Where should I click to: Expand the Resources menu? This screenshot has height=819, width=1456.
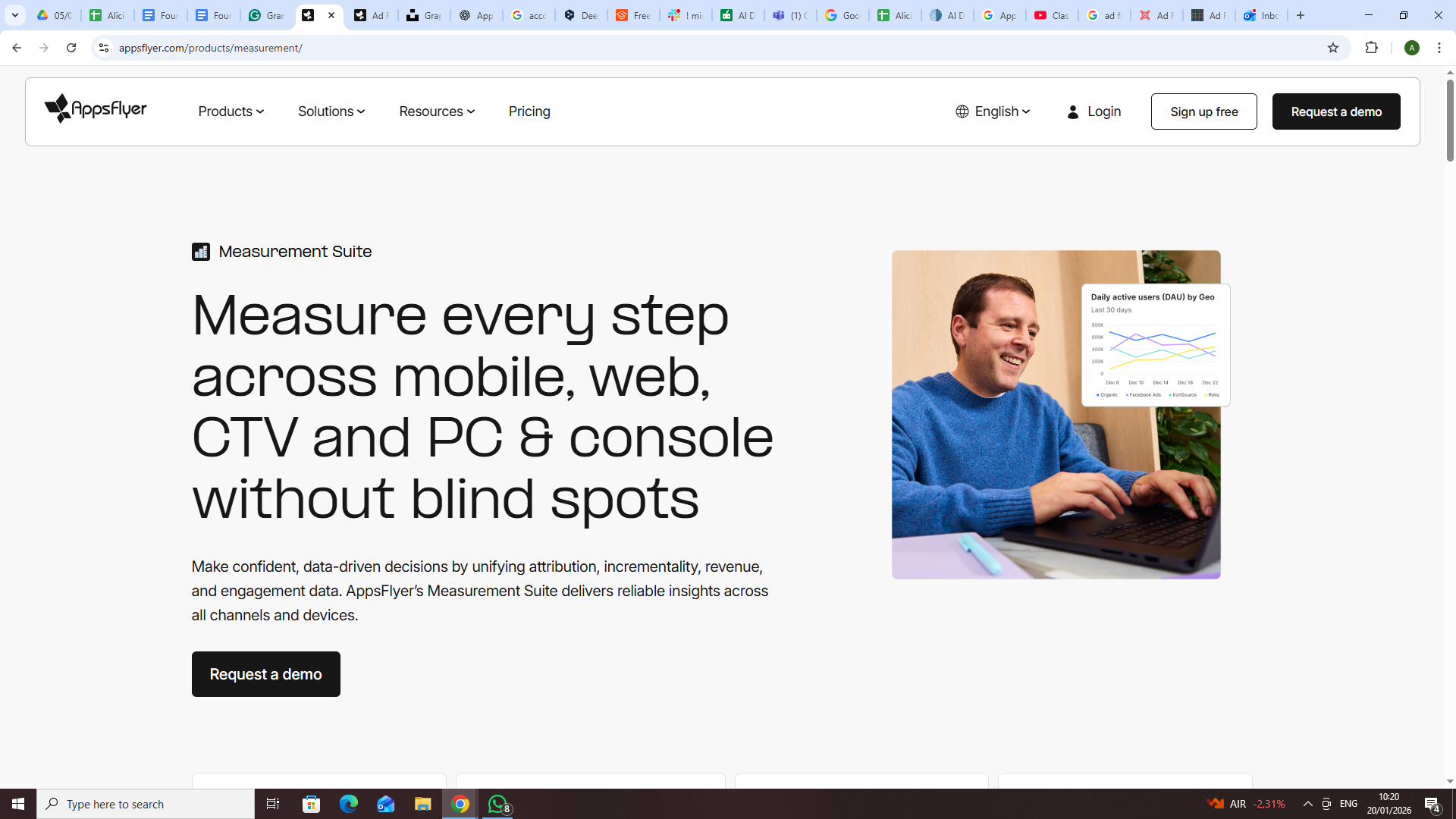(437, 111)
